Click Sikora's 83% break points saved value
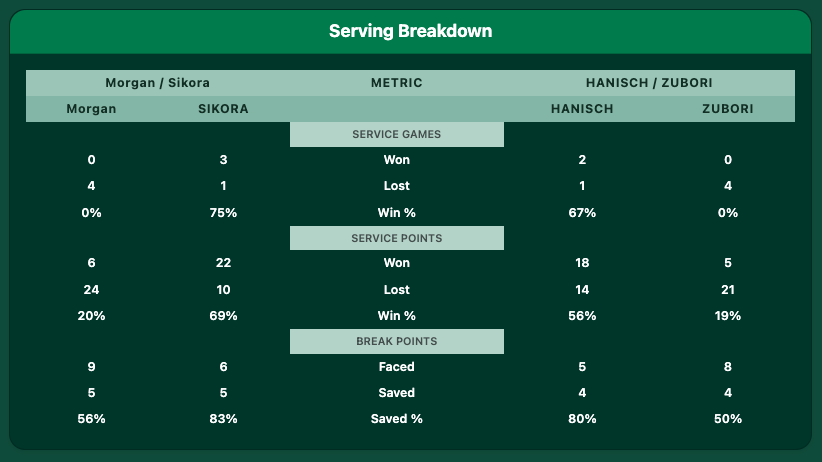This screenshot has width=822, height=462. (x=223, y=419)
